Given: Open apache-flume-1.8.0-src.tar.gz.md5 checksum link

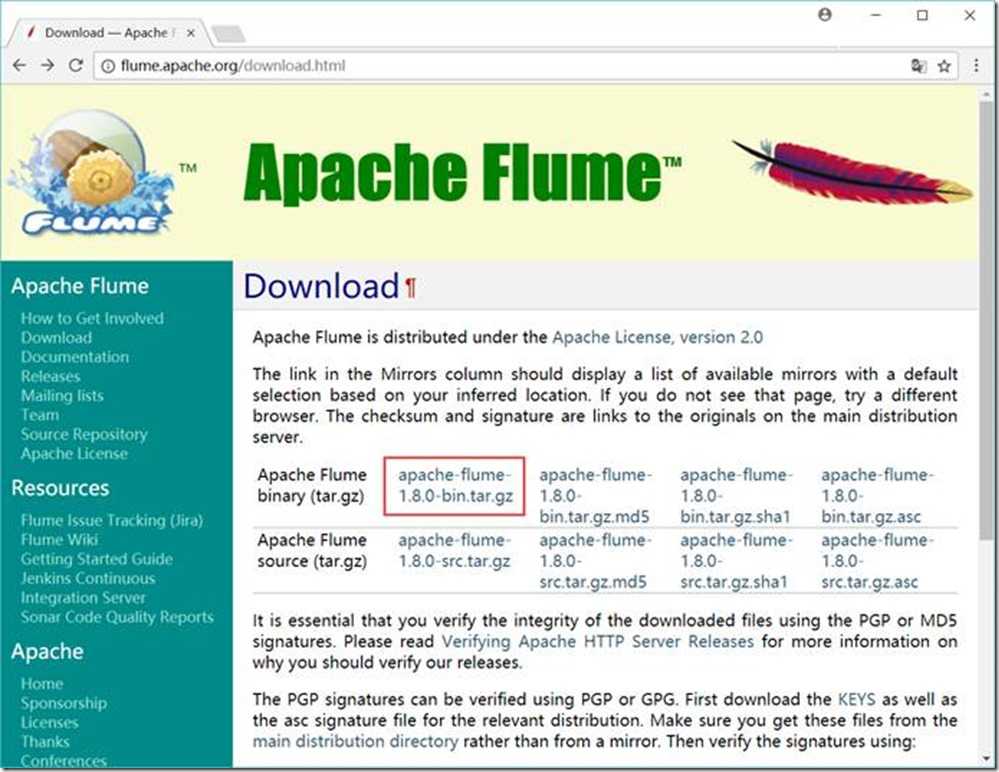Looking at the screenshot, I should 595,561.
